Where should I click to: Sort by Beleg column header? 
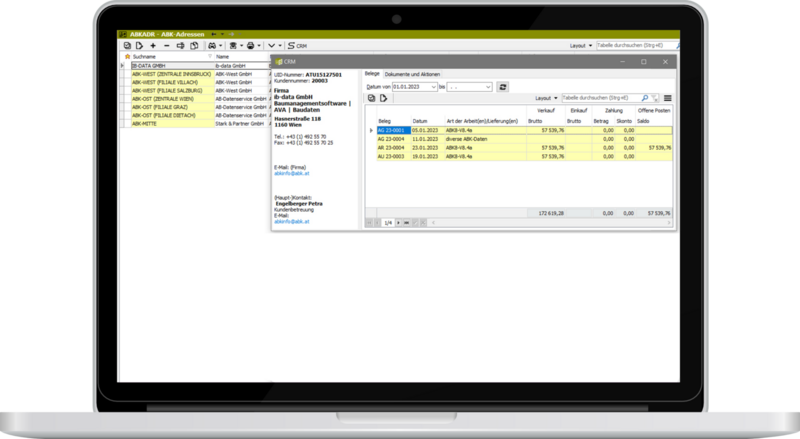pyautogui.click(x=385, y=121)
